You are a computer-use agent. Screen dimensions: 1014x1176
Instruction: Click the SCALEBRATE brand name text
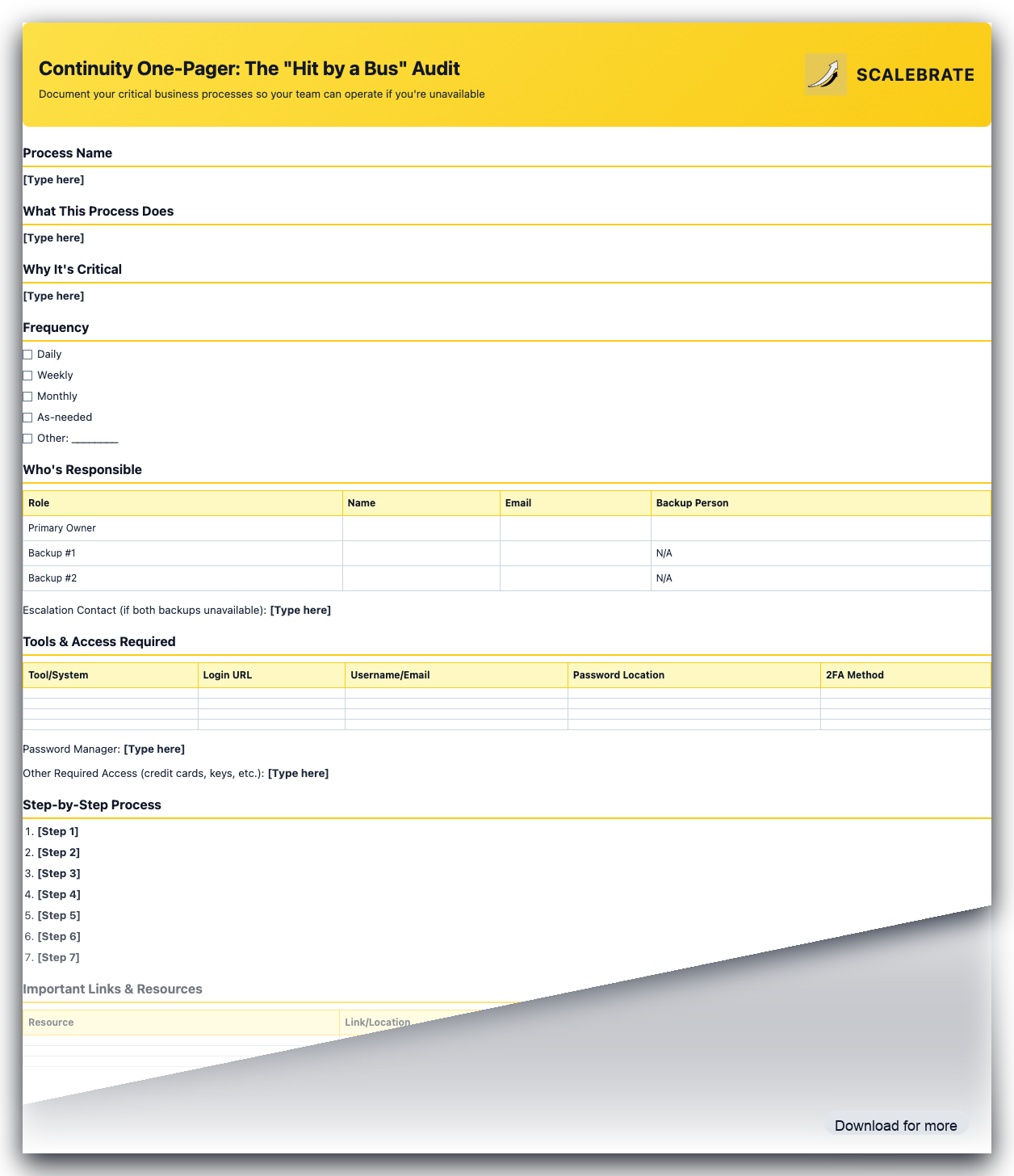(x=916, y=74)
